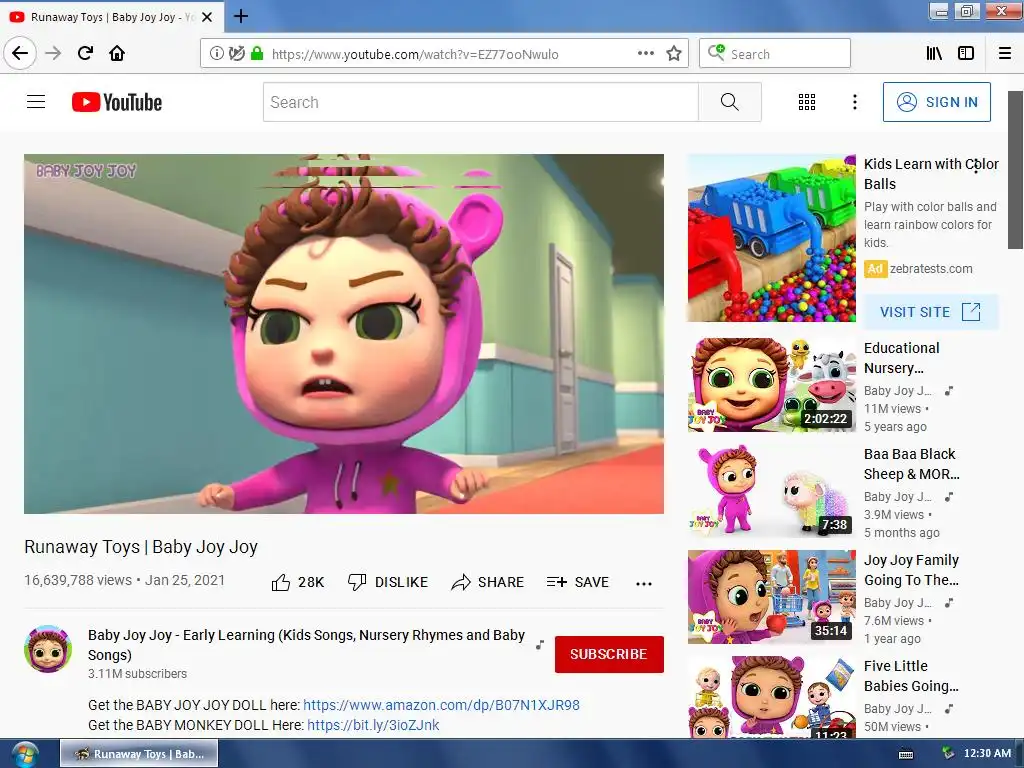Open site information icon in address bar
Screen dimensions: 1024x768
tap(216, 54)
